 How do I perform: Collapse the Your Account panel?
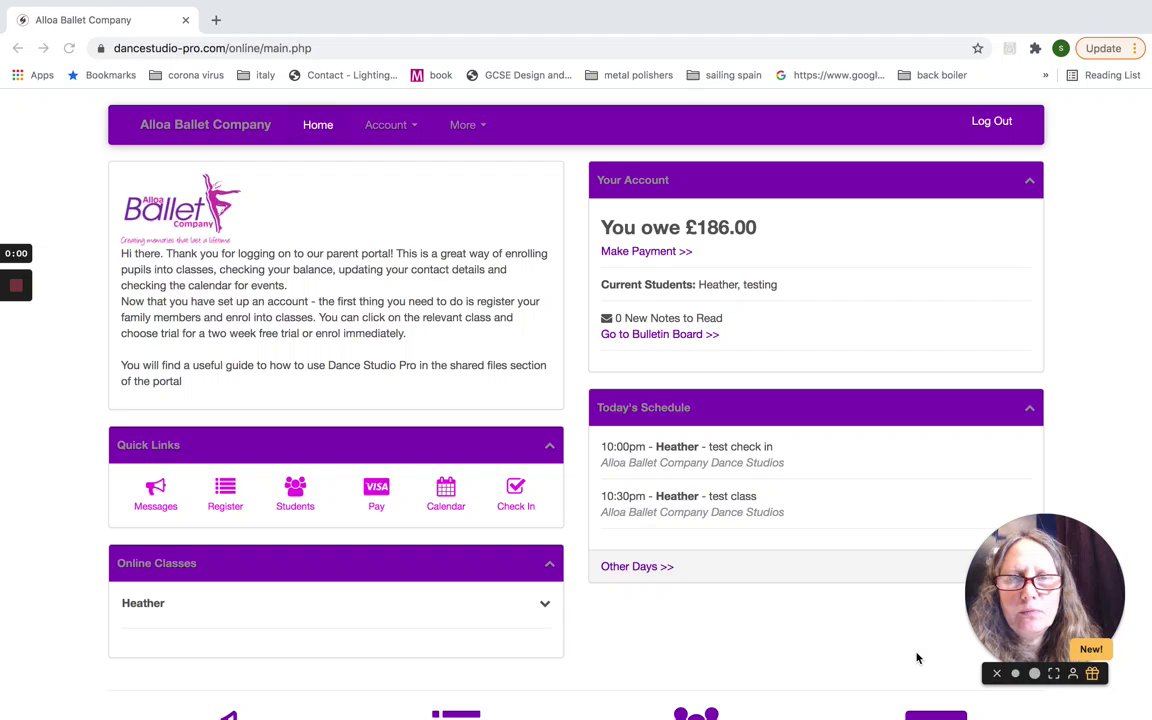[x=1029, y=181]
